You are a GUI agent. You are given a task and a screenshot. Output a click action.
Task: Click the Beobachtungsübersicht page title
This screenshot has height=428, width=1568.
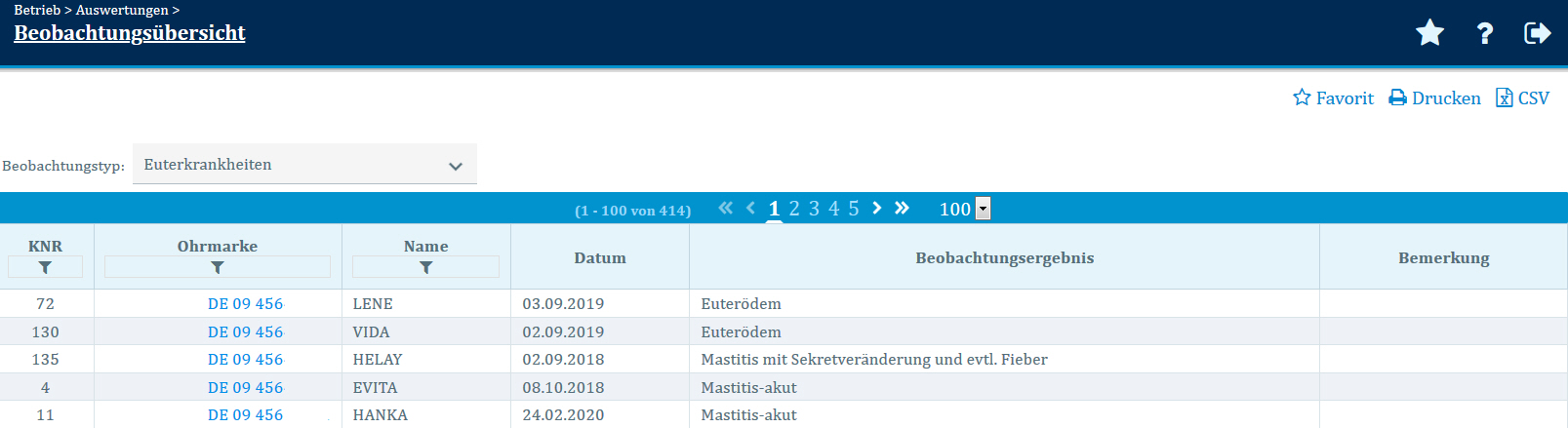pos(130,33)
